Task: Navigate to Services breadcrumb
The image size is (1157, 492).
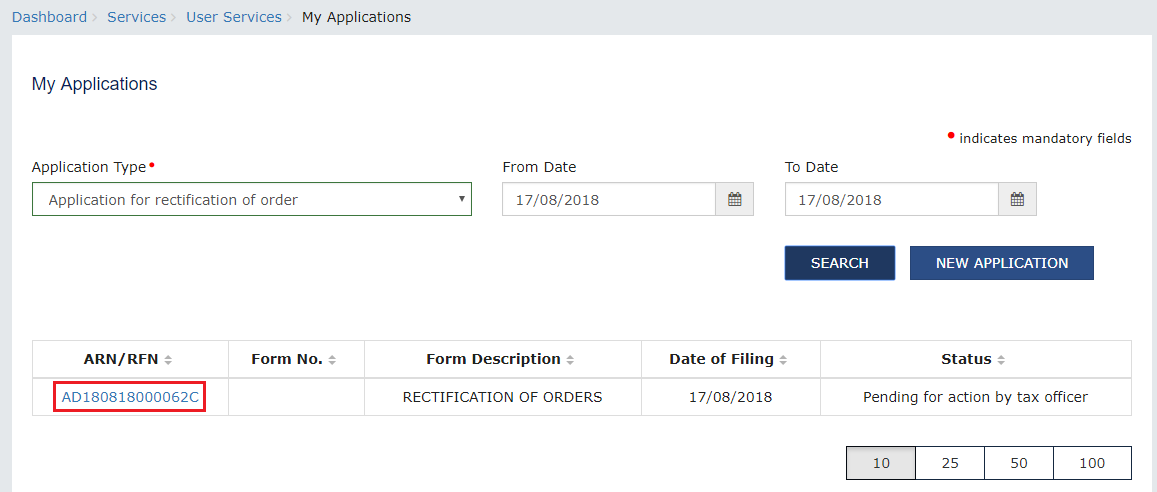Action: tap(136, 17)
